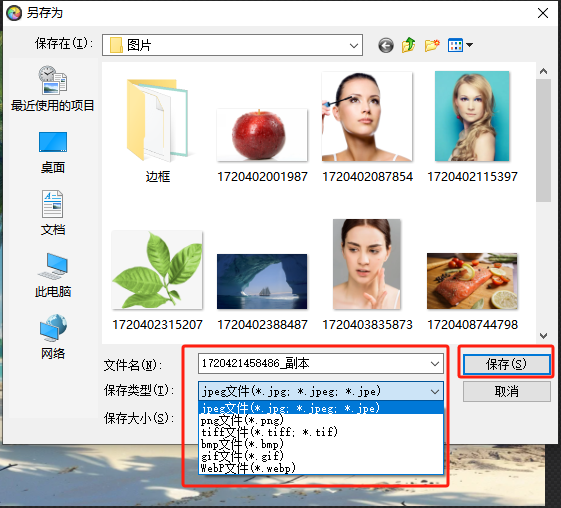Choose bmp文件(*.bmp) from list
Screen dimensions: 561x508
[x=321, y=444]
